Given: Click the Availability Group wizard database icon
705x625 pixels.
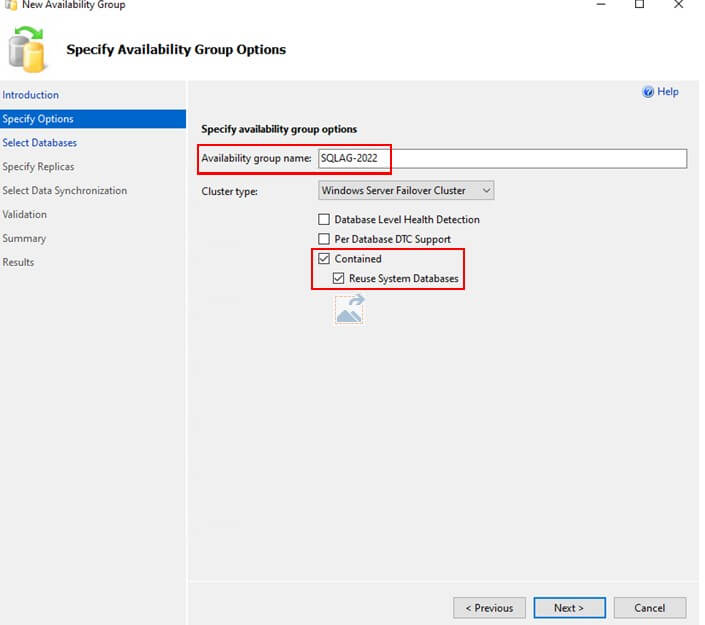Looking at the screenshot, I should [x=28, y=52].
